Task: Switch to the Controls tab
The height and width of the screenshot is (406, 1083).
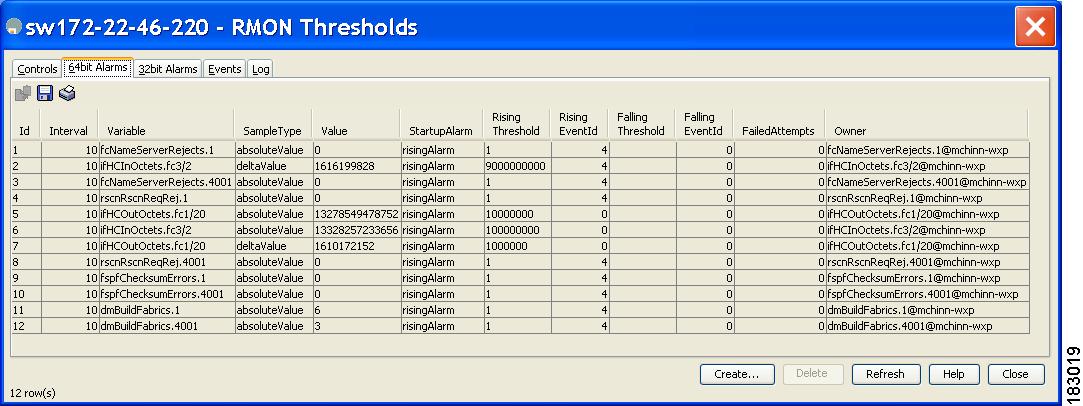Action: tap(37, 69)
